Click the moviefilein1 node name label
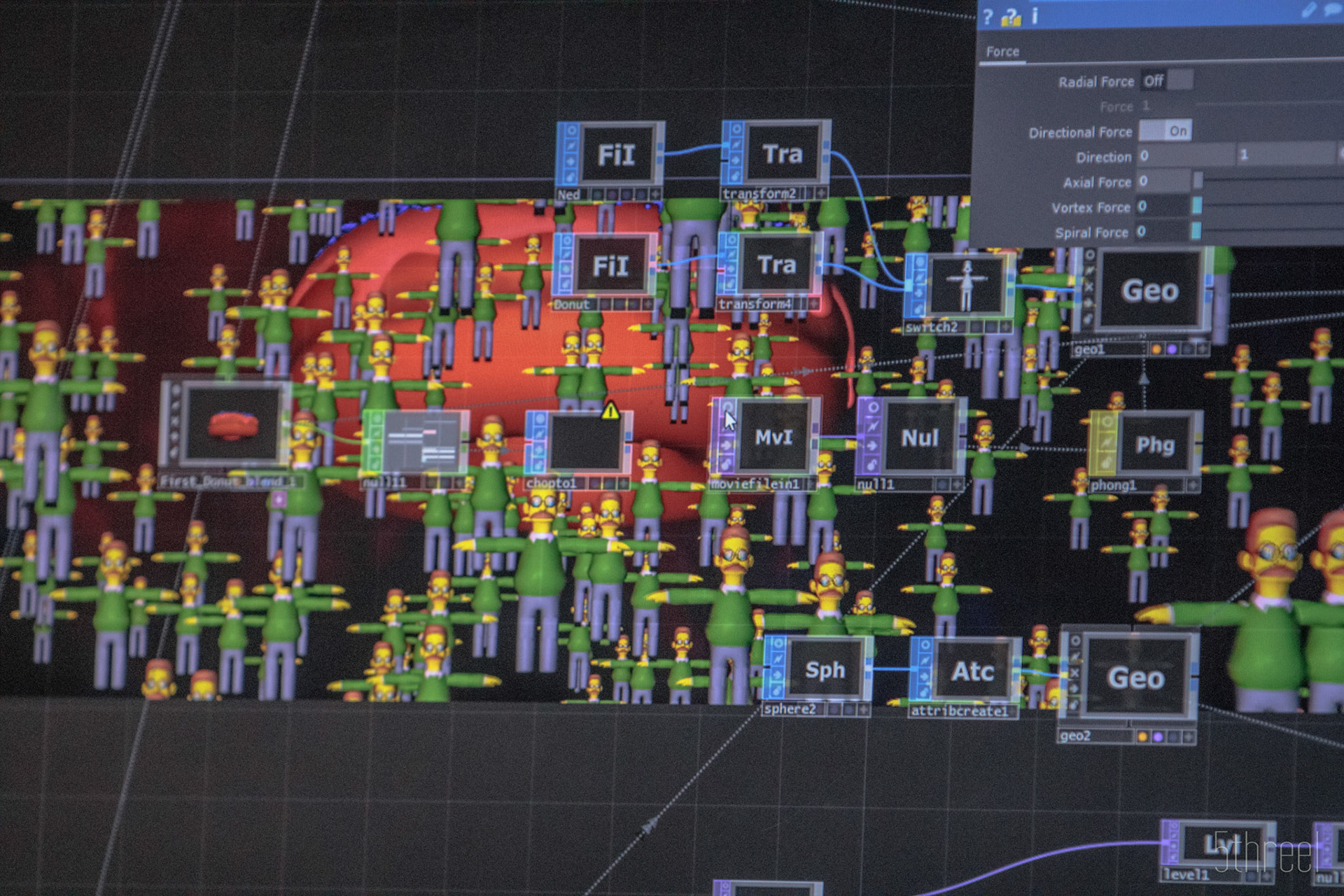This screenshot has width=1344, height=896. pyautogui.click(x=754, y=484)
